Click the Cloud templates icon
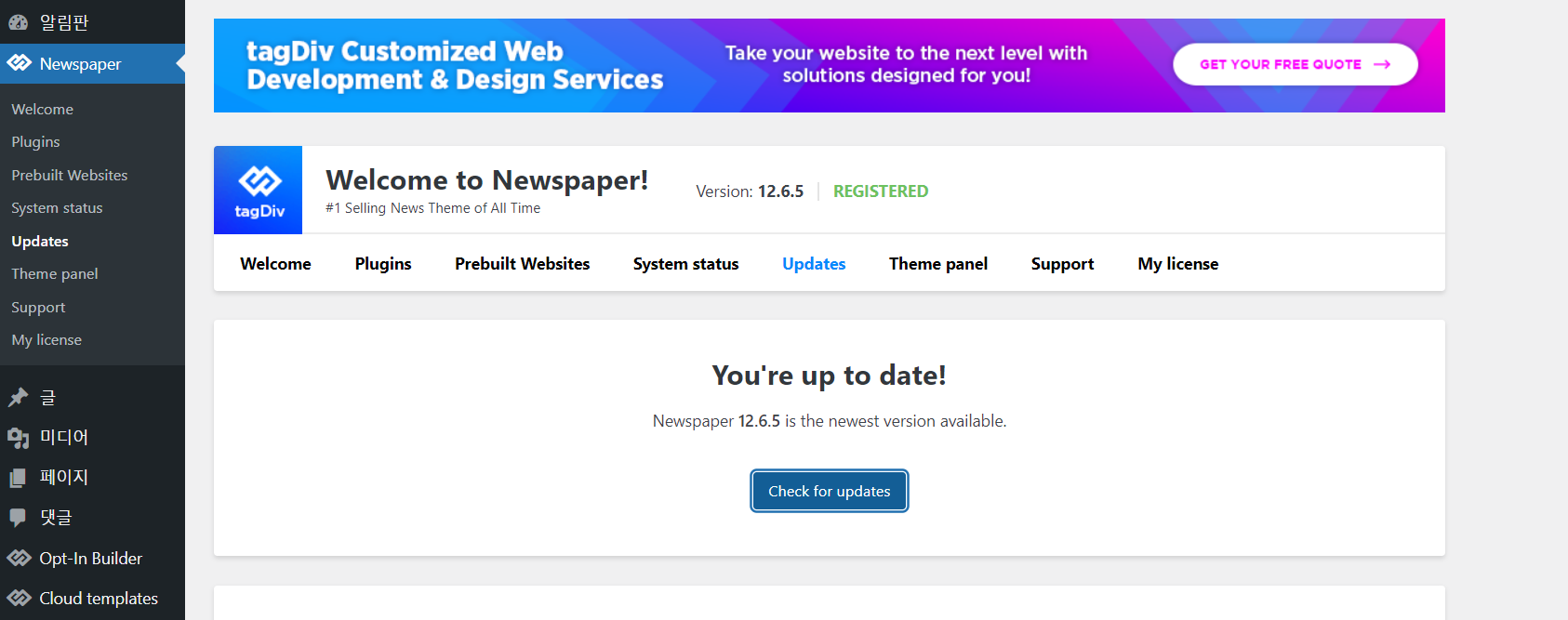 point(19,599)
